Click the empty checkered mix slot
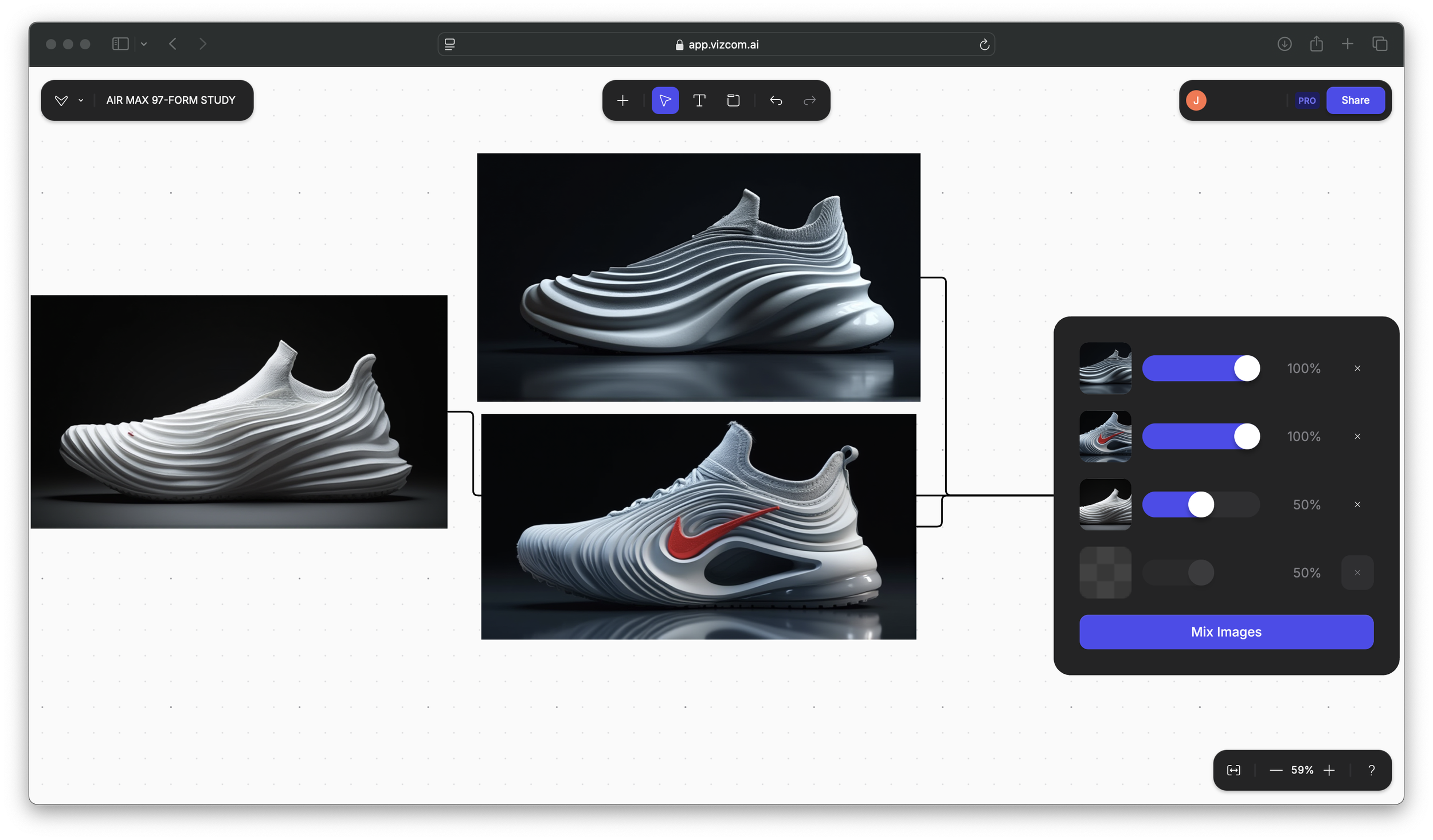The width and height of the screenshot is (1433, 840). 1105,572
